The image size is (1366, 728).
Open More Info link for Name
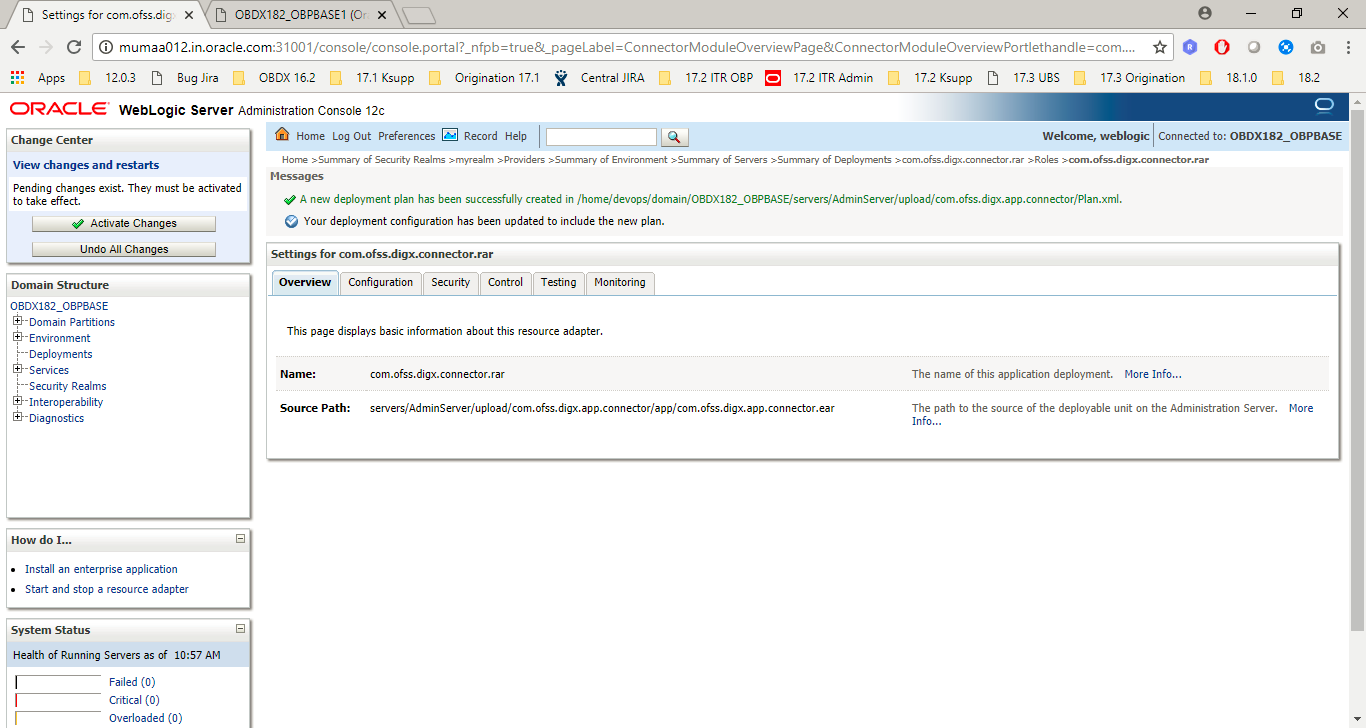(x=1153, y=374)
